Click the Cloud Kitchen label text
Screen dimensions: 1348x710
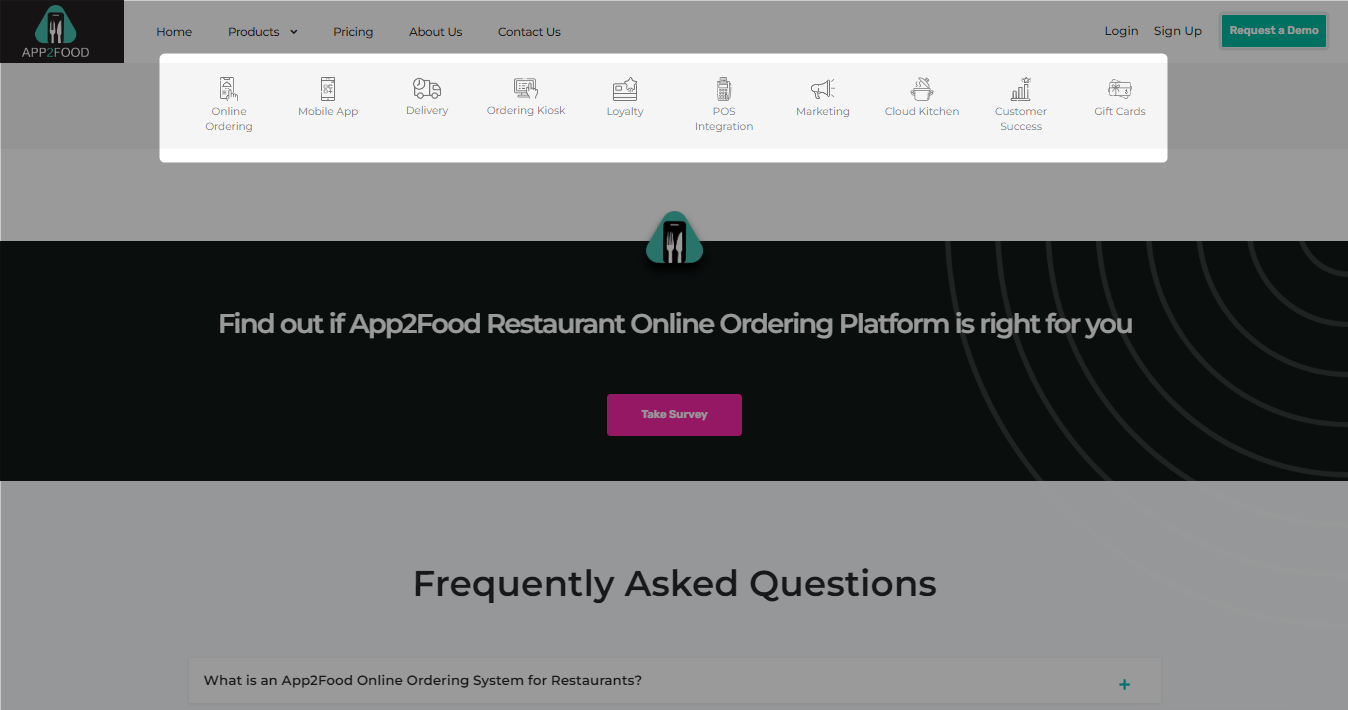click(922, 111)
